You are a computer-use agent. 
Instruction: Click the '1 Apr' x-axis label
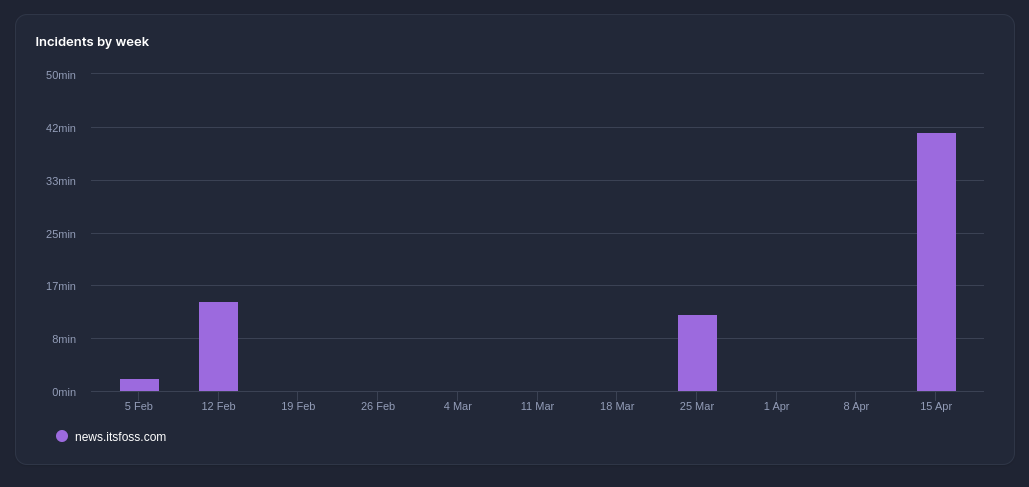pyautogui.click(x=776, y=406)
